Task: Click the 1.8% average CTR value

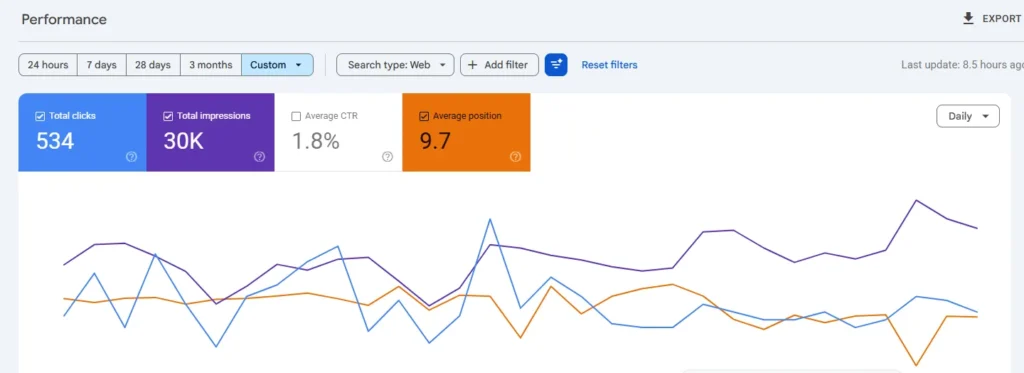Action: point(315,140)
